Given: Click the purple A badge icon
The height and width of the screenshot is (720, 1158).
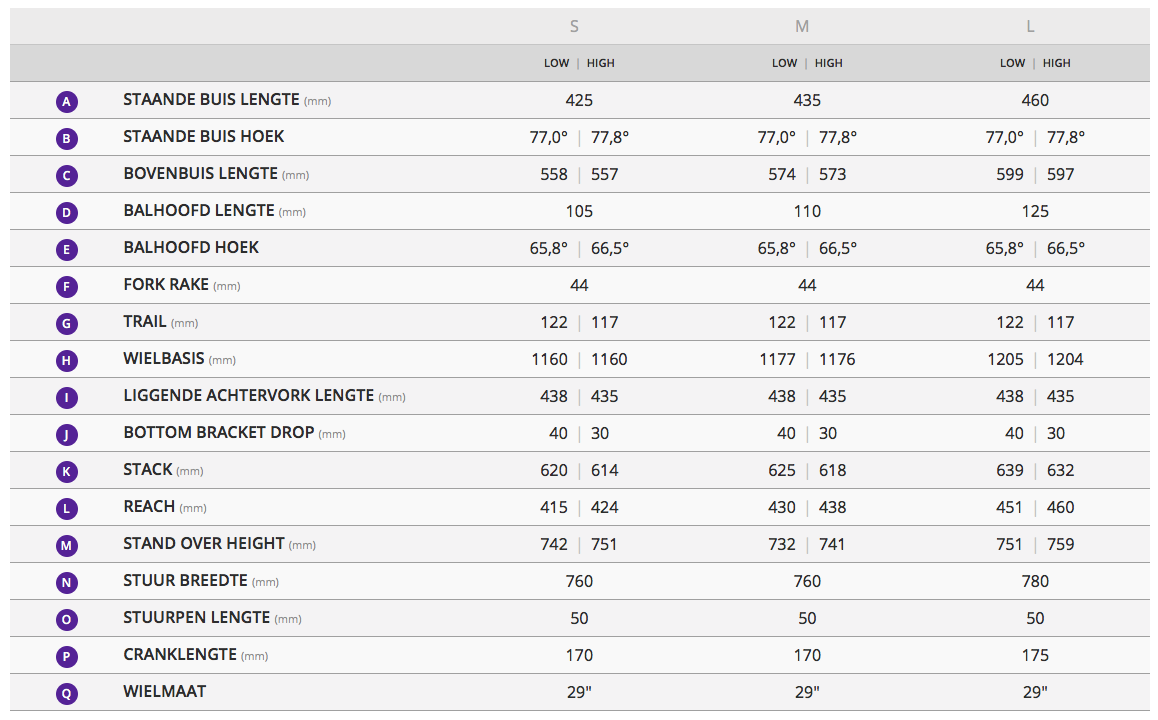Looking at the screenshot, I should (67, 102).
